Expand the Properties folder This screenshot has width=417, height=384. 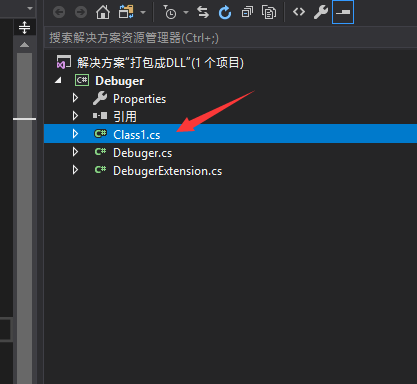click(75, 98)
